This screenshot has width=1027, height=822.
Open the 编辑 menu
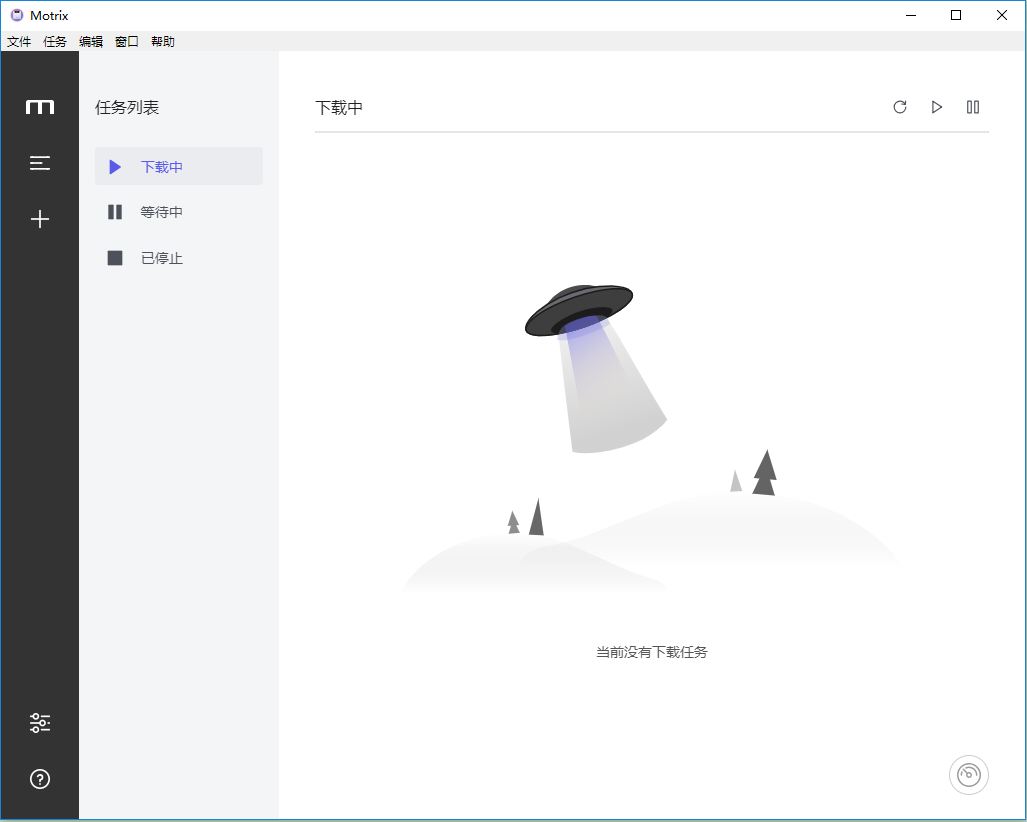[x=91, y=41]
